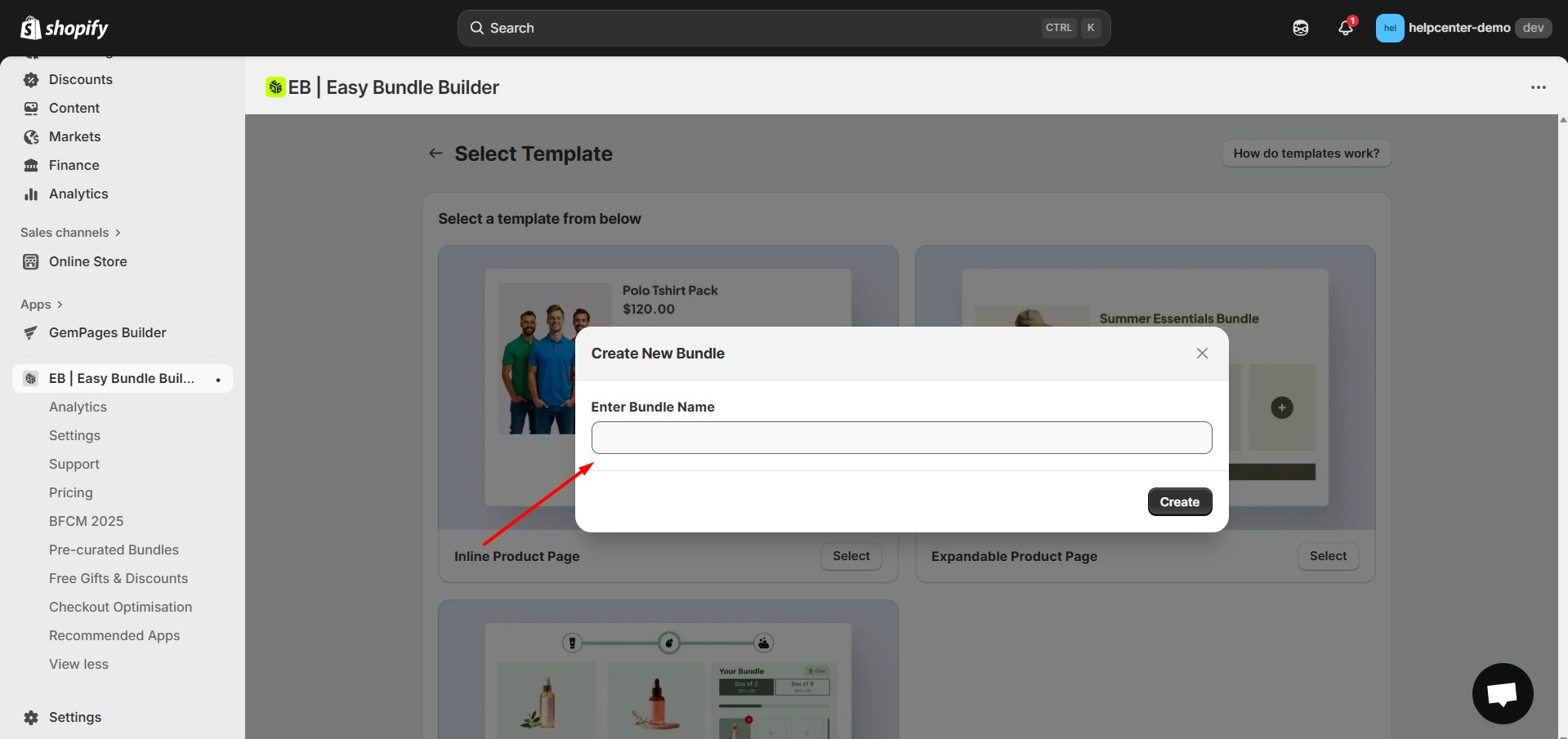Open Easy Bundle Settings subpage
The width and height of the screenshot is (1568, 739).
click(74, 435)
